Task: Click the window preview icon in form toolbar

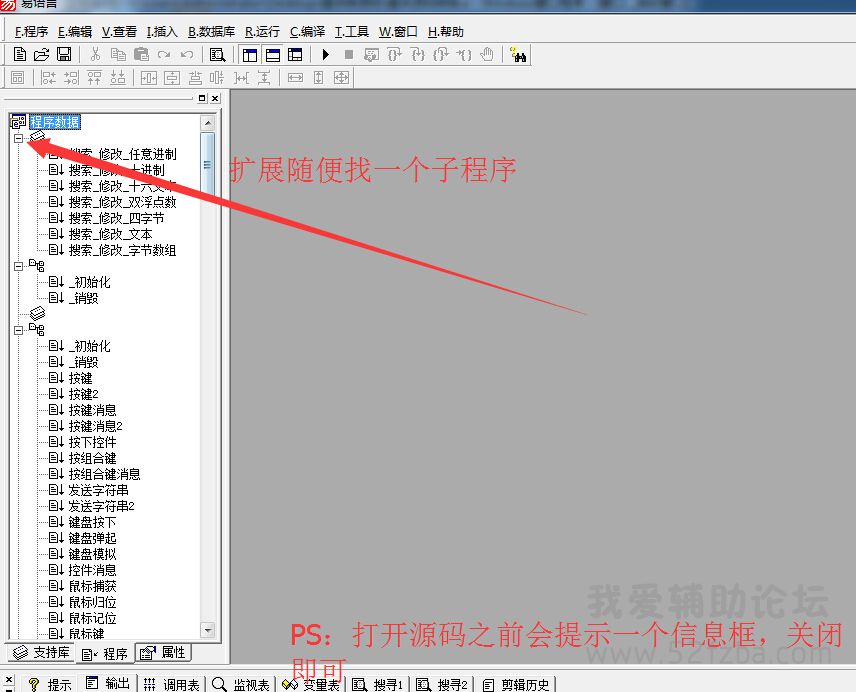Action: click(17, 77)
